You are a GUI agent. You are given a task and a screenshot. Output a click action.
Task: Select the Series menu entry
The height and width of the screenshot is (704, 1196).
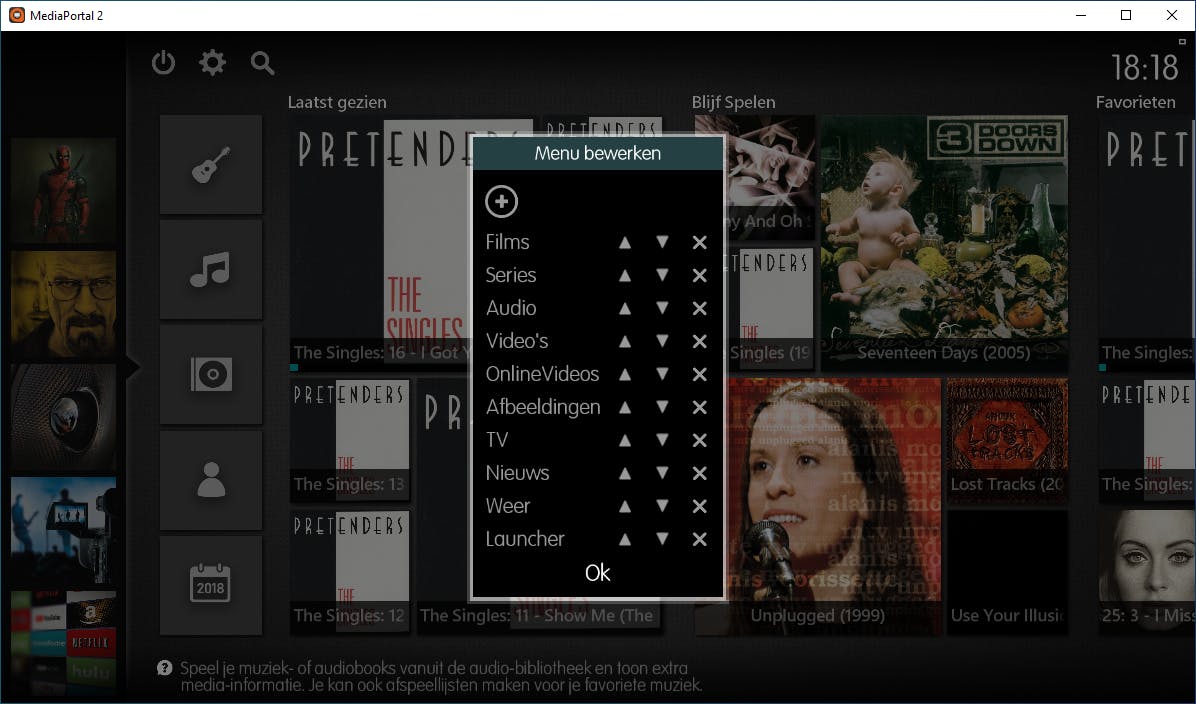click(x=511, y=275)
